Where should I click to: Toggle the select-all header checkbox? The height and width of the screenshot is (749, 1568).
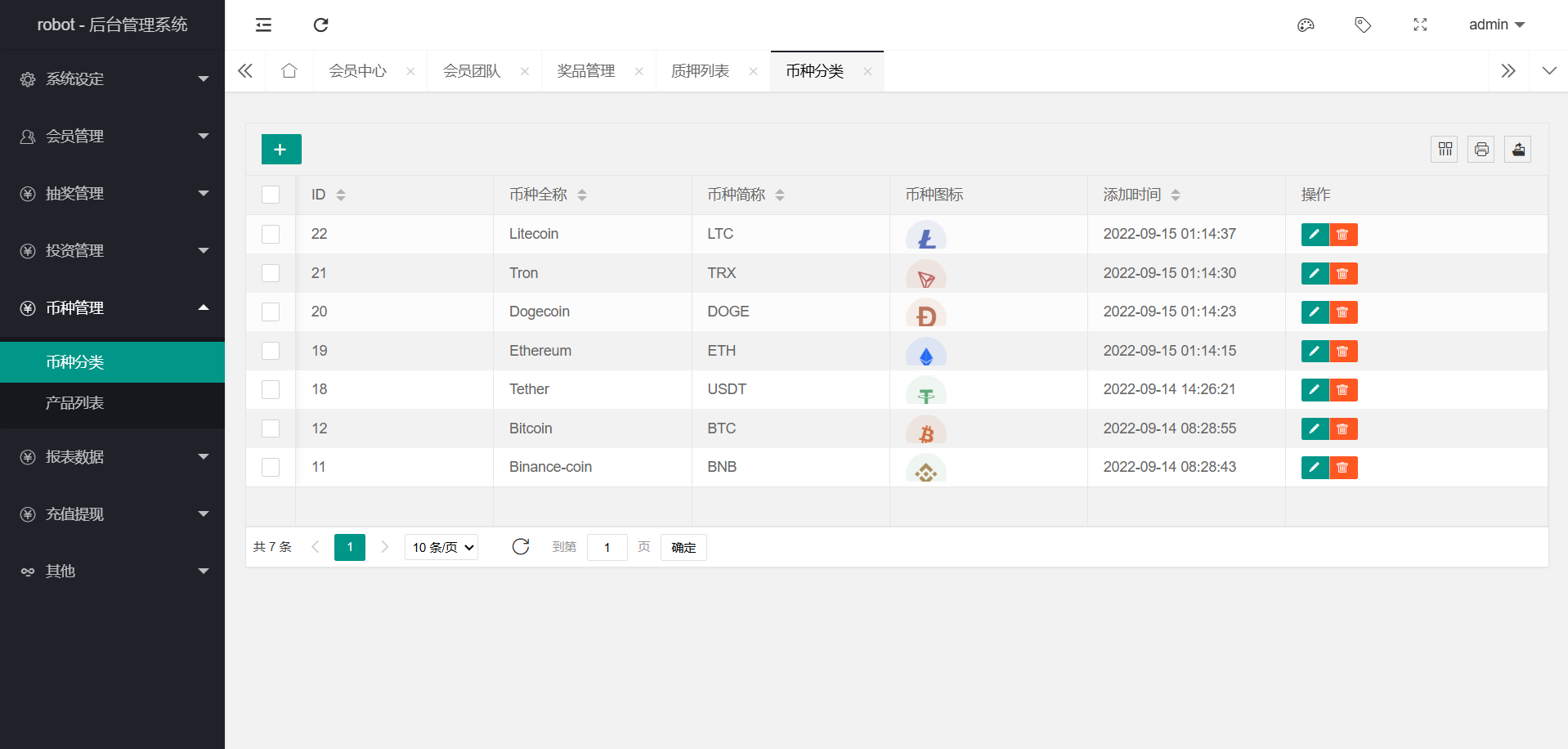(x=271, y=195)
